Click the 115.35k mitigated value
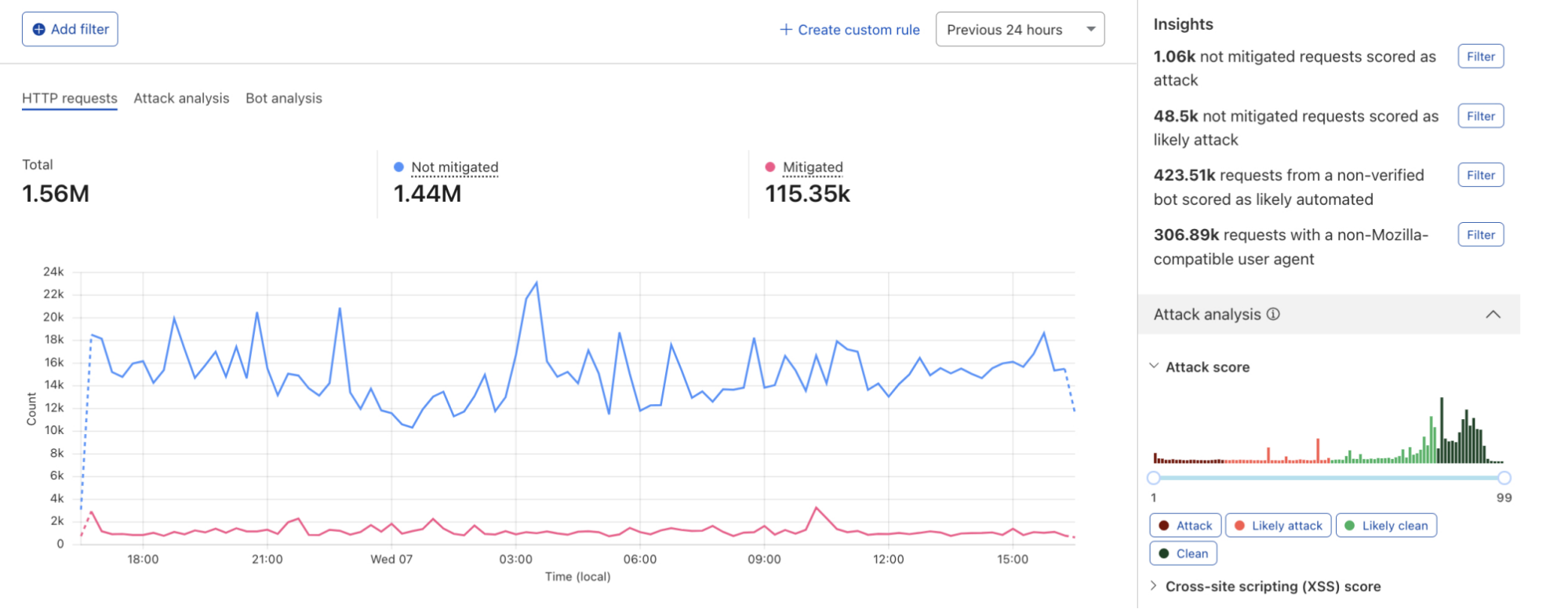The image size is (1568, 609). point(807,193)
